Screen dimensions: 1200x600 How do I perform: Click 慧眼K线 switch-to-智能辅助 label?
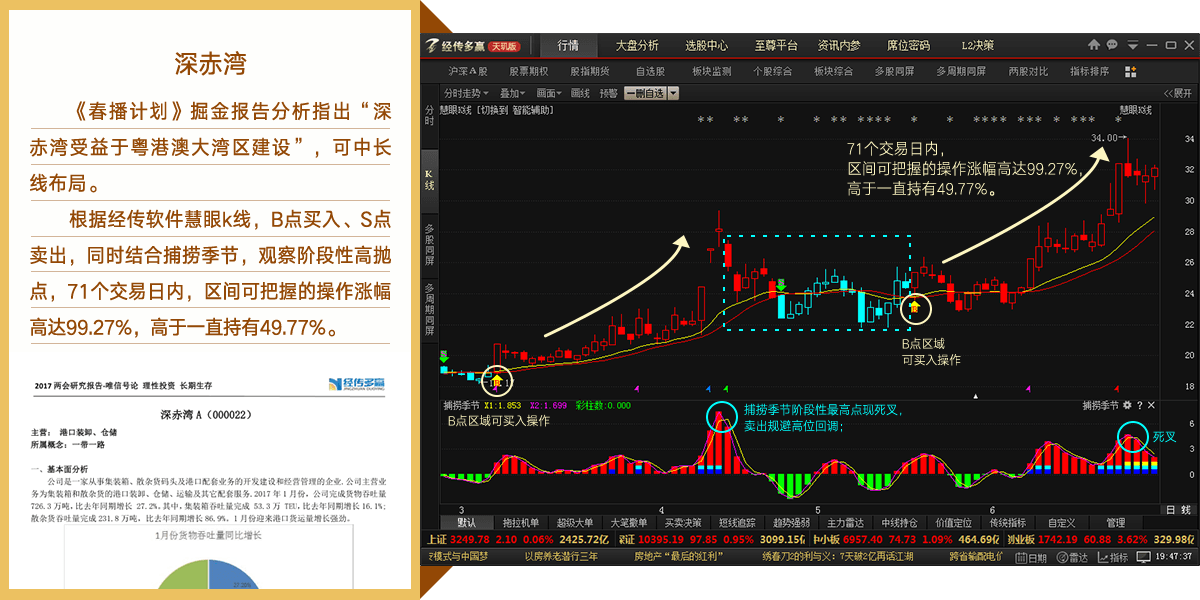[x=496, y=110]
